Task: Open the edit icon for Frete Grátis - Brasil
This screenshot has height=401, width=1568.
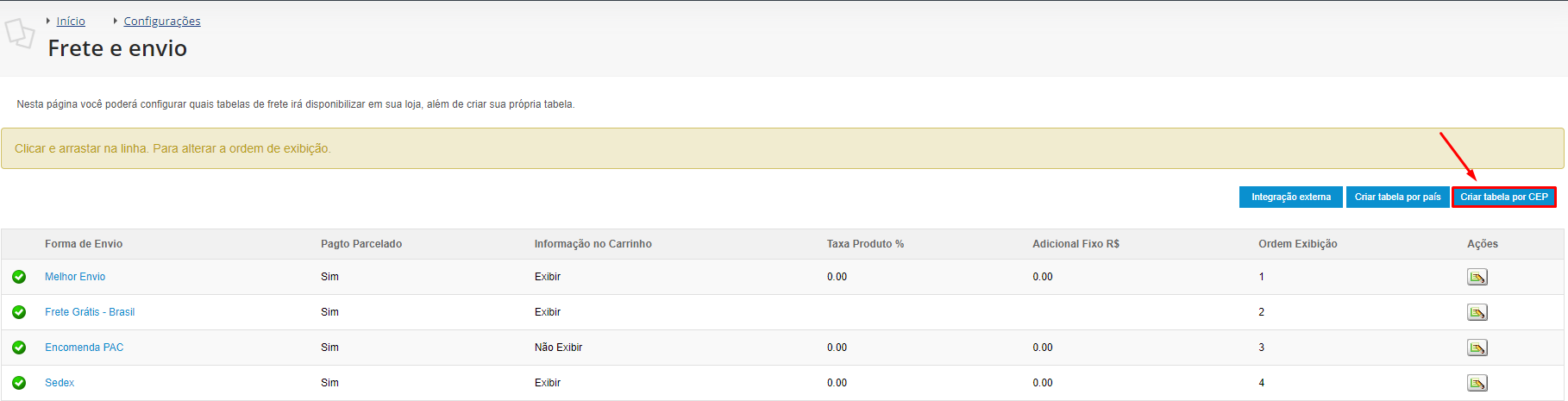Action: [x=1477, y=312]
